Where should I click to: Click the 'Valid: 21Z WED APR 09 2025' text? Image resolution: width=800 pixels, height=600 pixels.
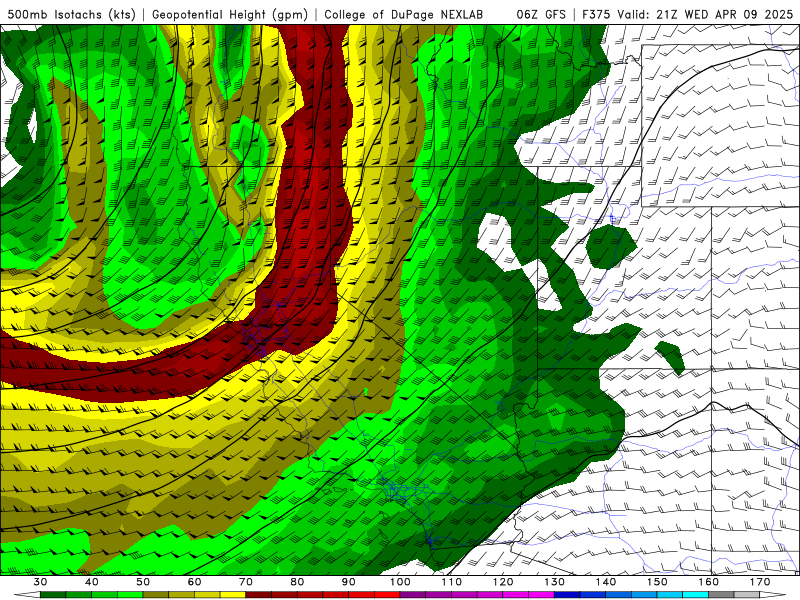[x=705, y=14]
